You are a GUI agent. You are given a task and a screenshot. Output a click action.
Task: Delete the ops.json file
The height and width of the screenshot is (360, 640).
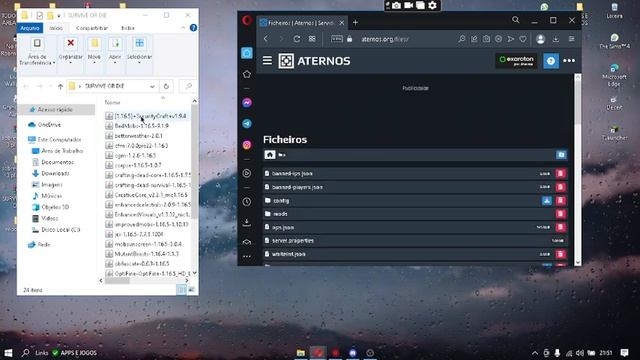560,227
